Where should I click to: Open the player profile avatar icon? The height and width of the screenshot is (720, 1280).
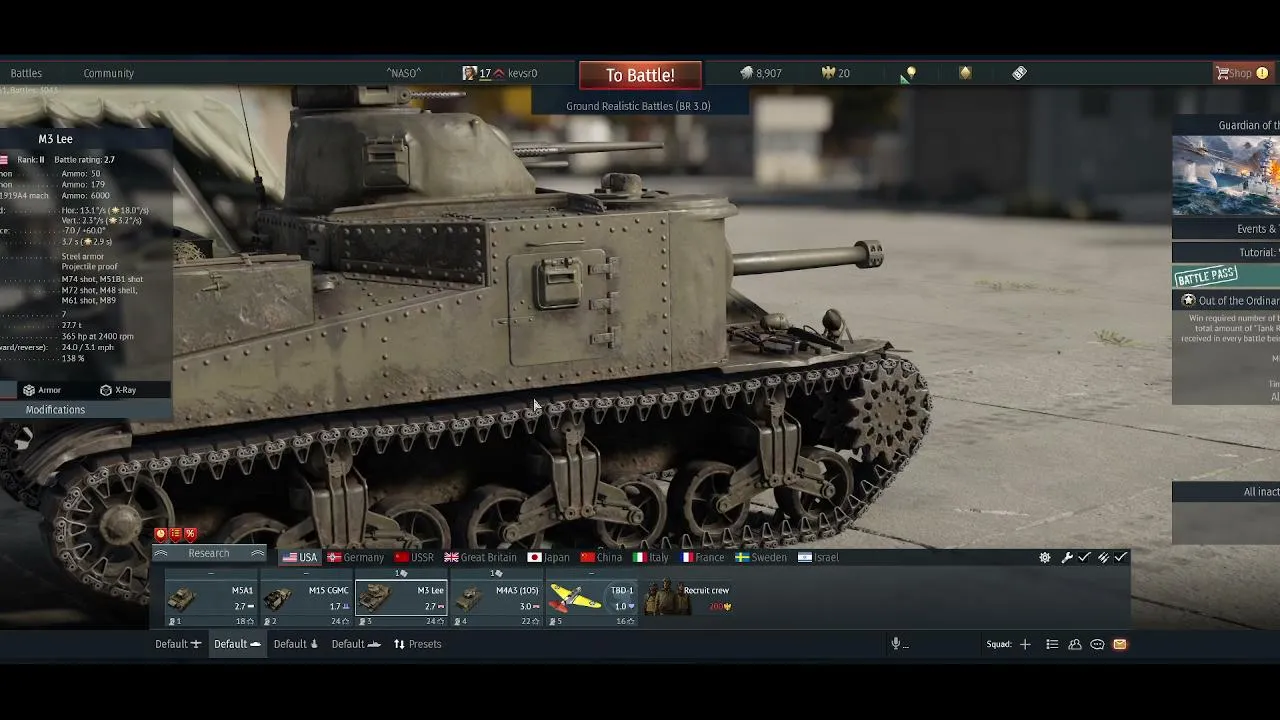[469, 73]
